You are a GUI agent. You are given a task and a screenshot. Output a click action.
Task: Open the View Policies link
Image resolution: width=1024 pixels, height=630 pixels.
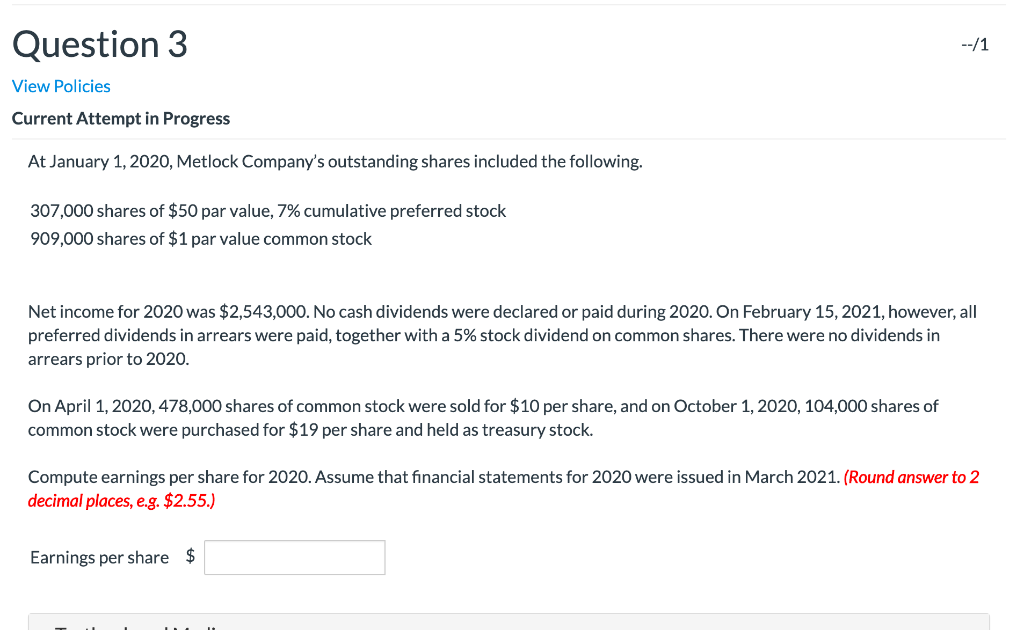click(x=60, y=86)
